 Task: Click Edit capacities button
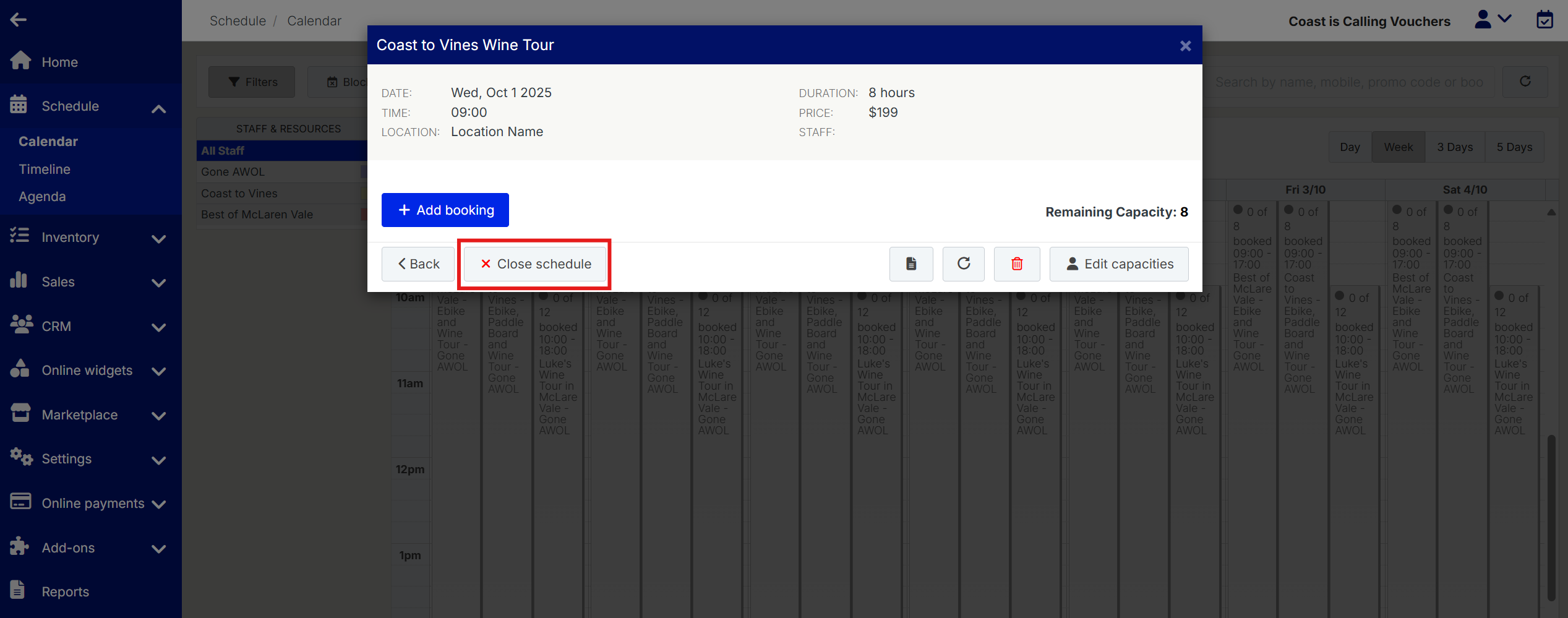tap(1118, 264)
